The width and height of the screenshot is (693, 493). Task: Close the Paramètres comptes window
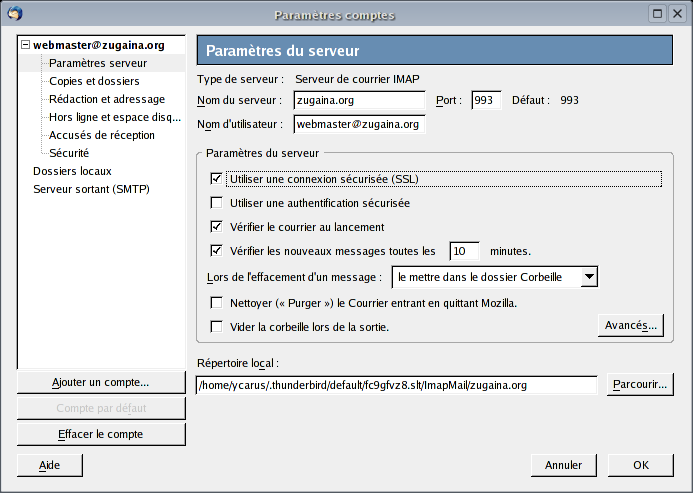coord(677,14)
